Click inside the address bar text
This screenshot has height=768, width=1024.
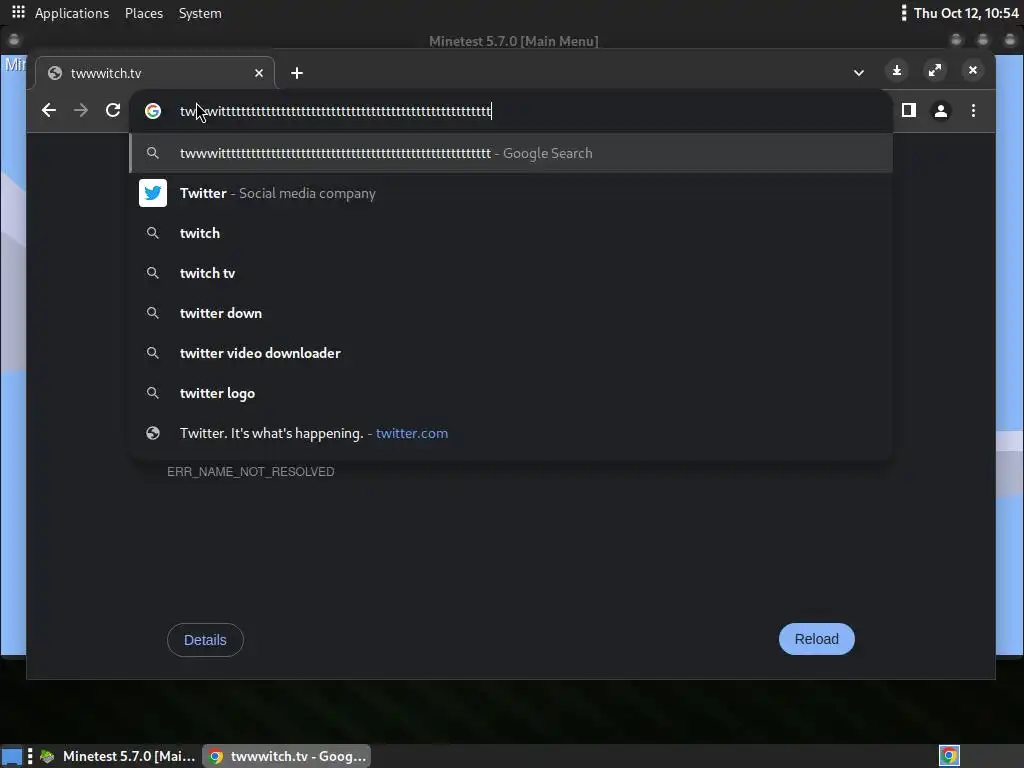point(336,111)
